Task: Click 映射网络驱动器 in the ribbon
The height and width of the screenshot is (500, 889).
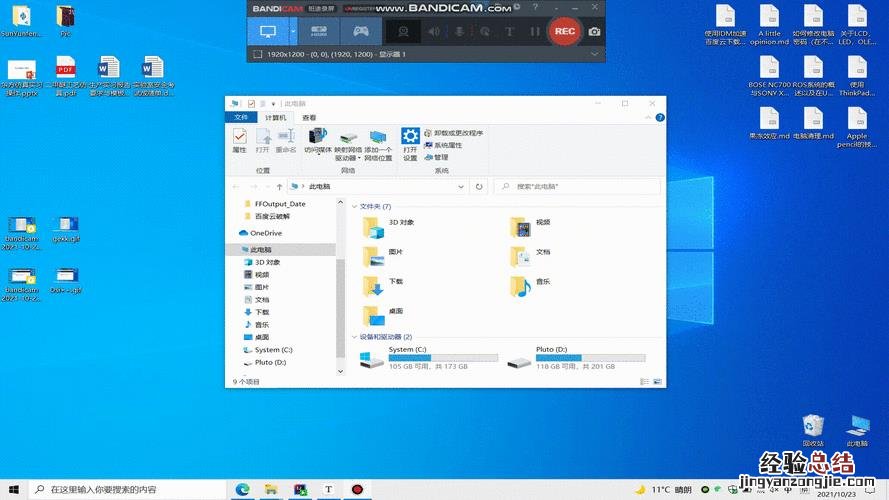Action: tap(348, 145)
